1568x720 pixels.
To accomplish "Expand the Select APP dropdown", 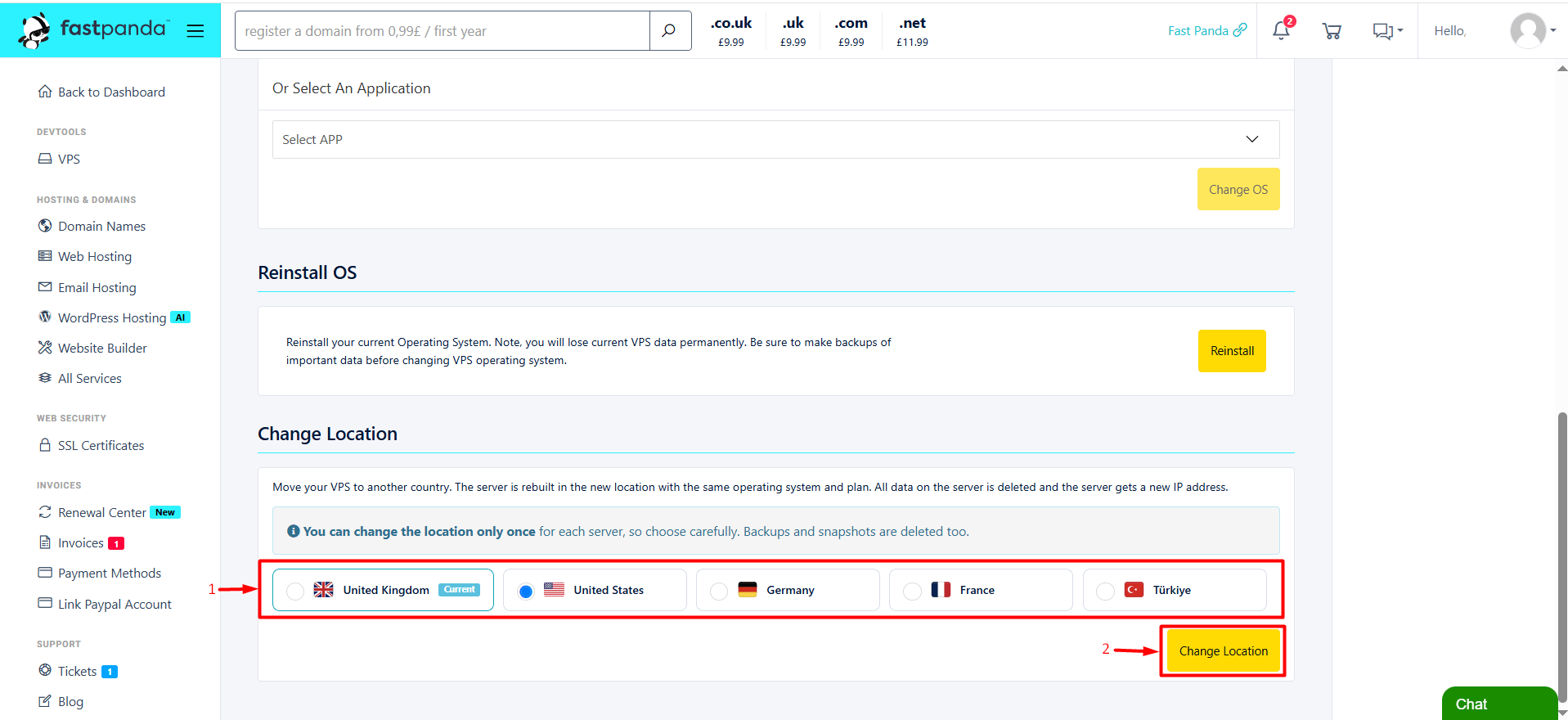I will click(775, 140).
